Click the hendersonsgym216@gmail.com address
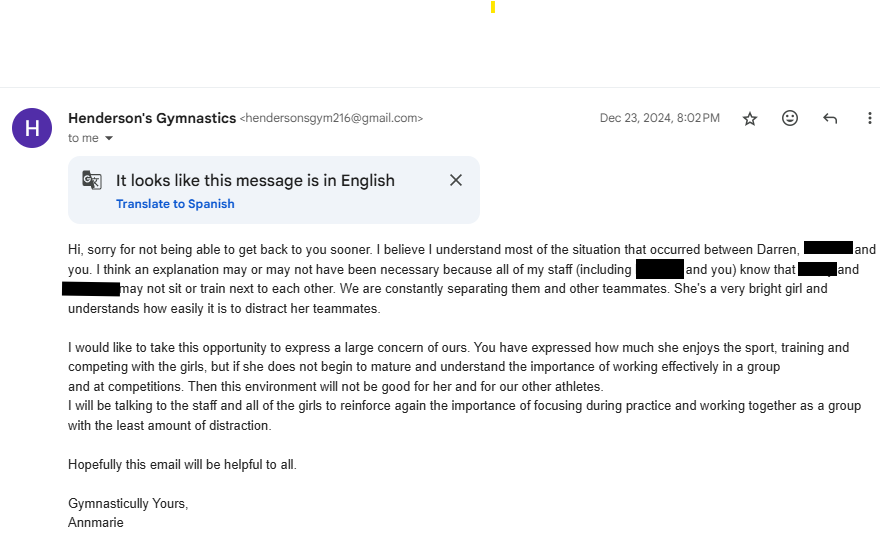894x552 pixels. 331,118
